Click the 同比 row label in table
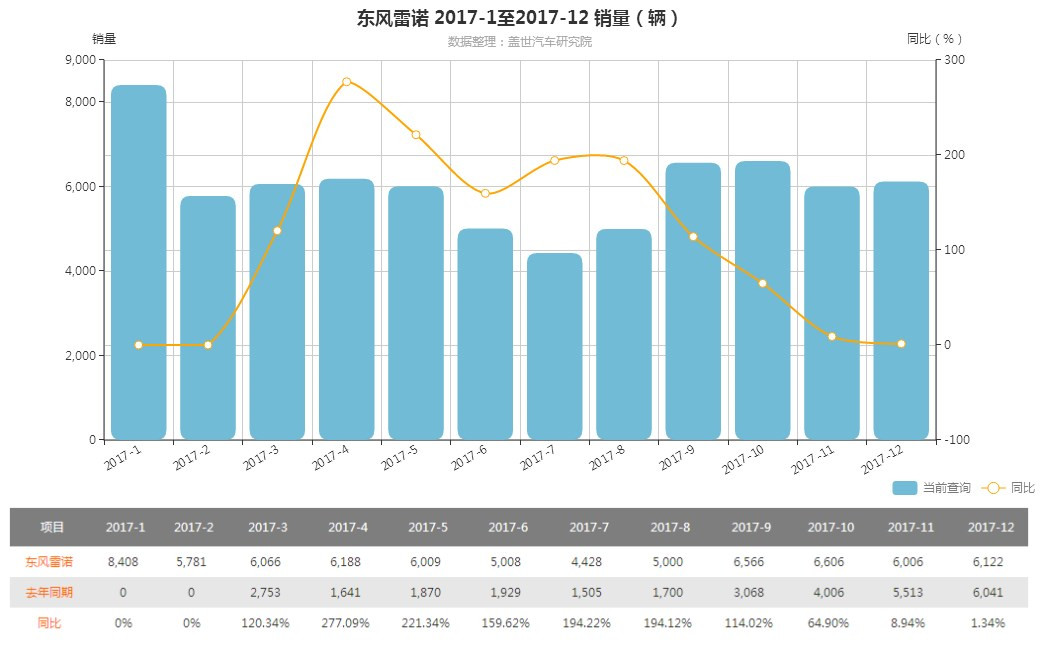1040x651 pixels. [49, 622]
